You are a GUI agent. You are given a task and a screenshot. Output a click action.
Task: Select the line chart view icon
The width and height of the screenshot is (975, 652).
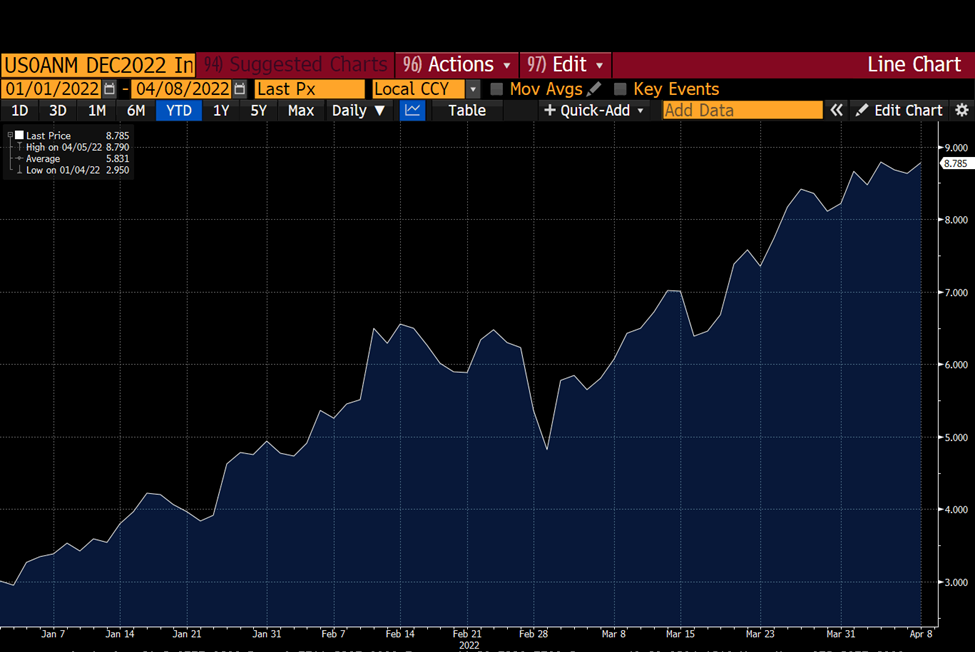(412, 111)
